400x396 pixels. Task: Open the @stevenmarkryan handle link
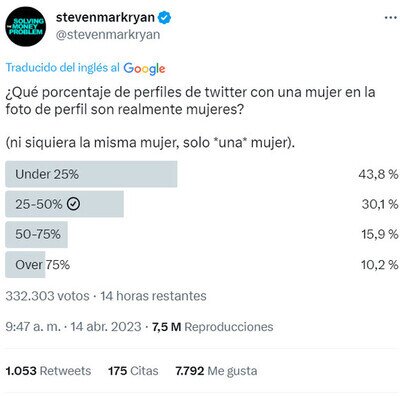108,35
